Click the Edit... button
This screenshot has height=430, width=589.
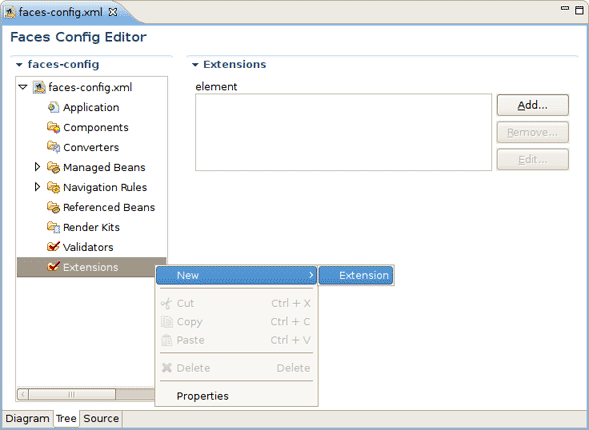tap(533, 160)
